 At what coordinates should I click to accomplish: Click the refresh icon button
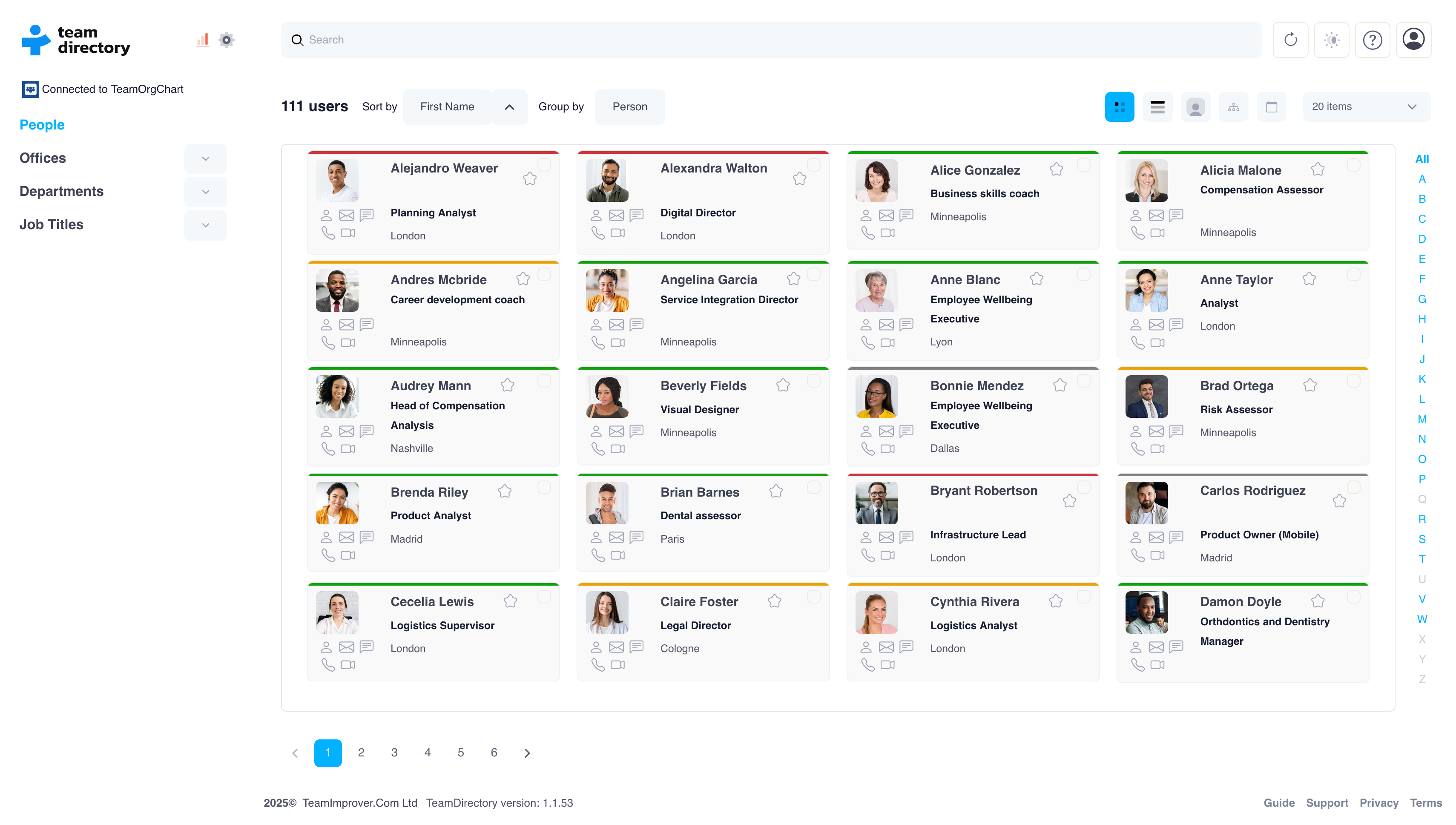1290,40
